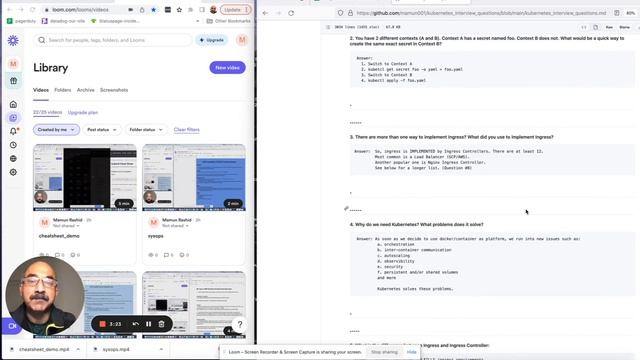This screenshot has width=640, height=360.
Task: Click Raw button on GitHub file toolbar
Action: click(x=609, y=27)
